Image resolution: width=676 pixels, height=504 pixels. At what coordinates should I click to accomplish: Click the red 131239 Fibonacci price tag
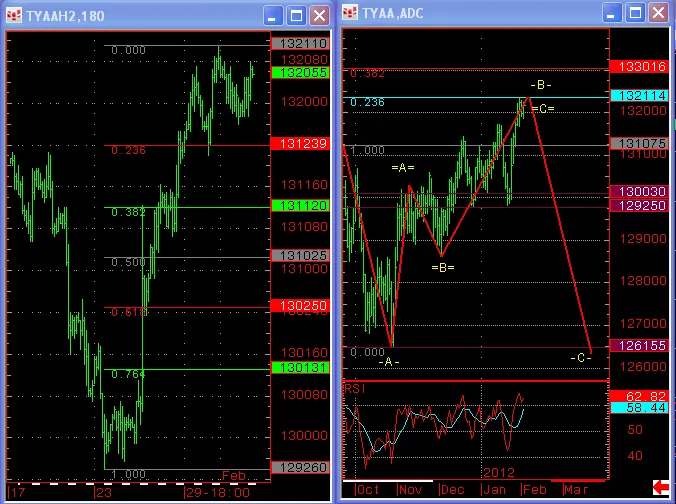point(301,144)
